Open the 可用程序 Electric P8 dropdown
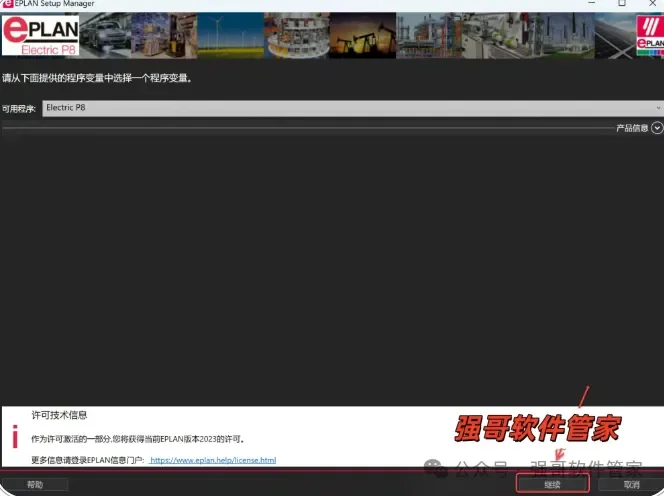Screen dimensions: 664x496 (x=353, y=108)
